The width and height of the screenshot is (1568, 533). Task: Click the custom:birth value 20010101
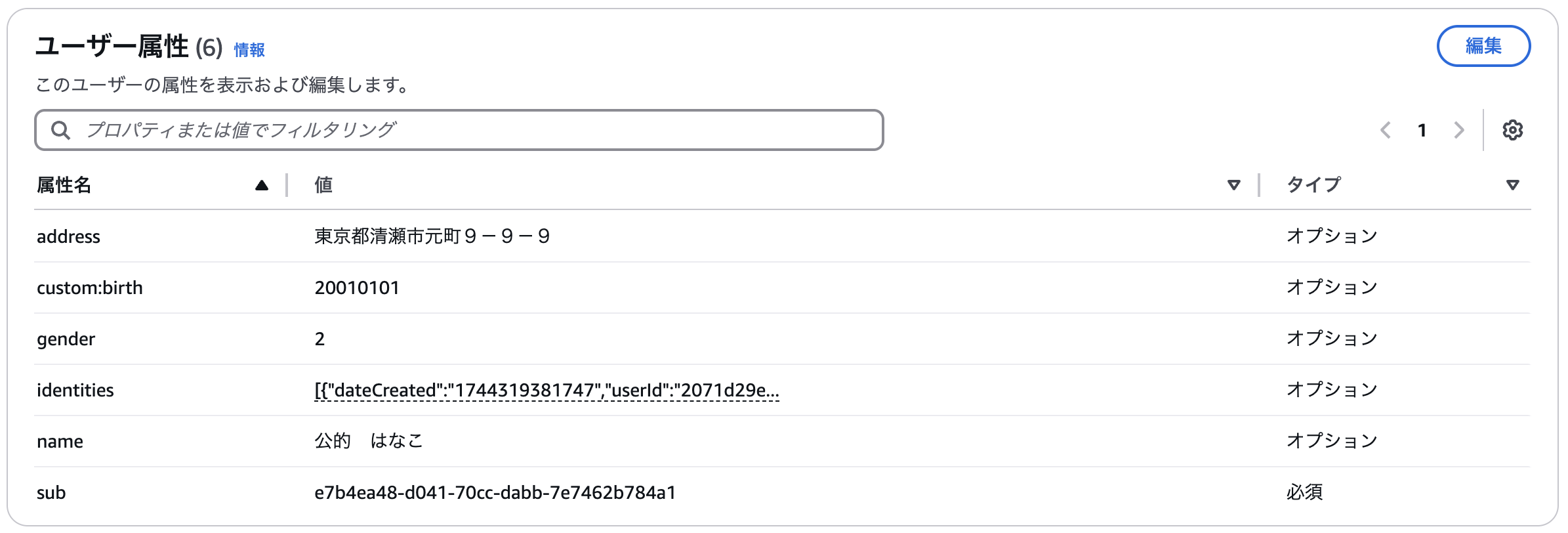[x=357, y=288]
